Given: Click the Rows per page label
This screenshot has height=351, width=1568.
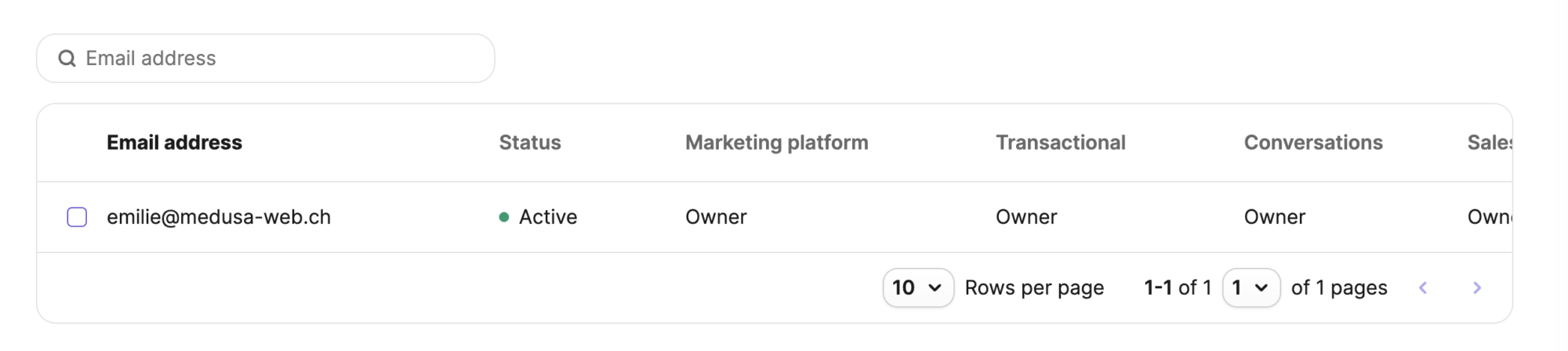Looking at the screenshot, I should pos(1034,288).
